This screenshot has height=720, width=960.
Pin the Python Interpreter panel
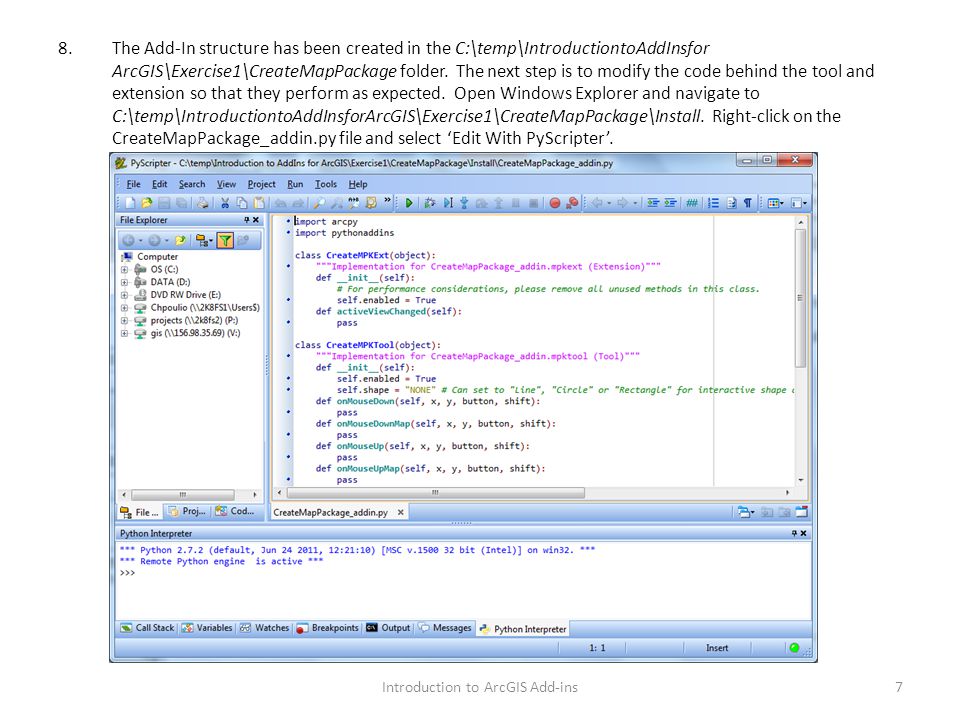(x=794, y=533)
